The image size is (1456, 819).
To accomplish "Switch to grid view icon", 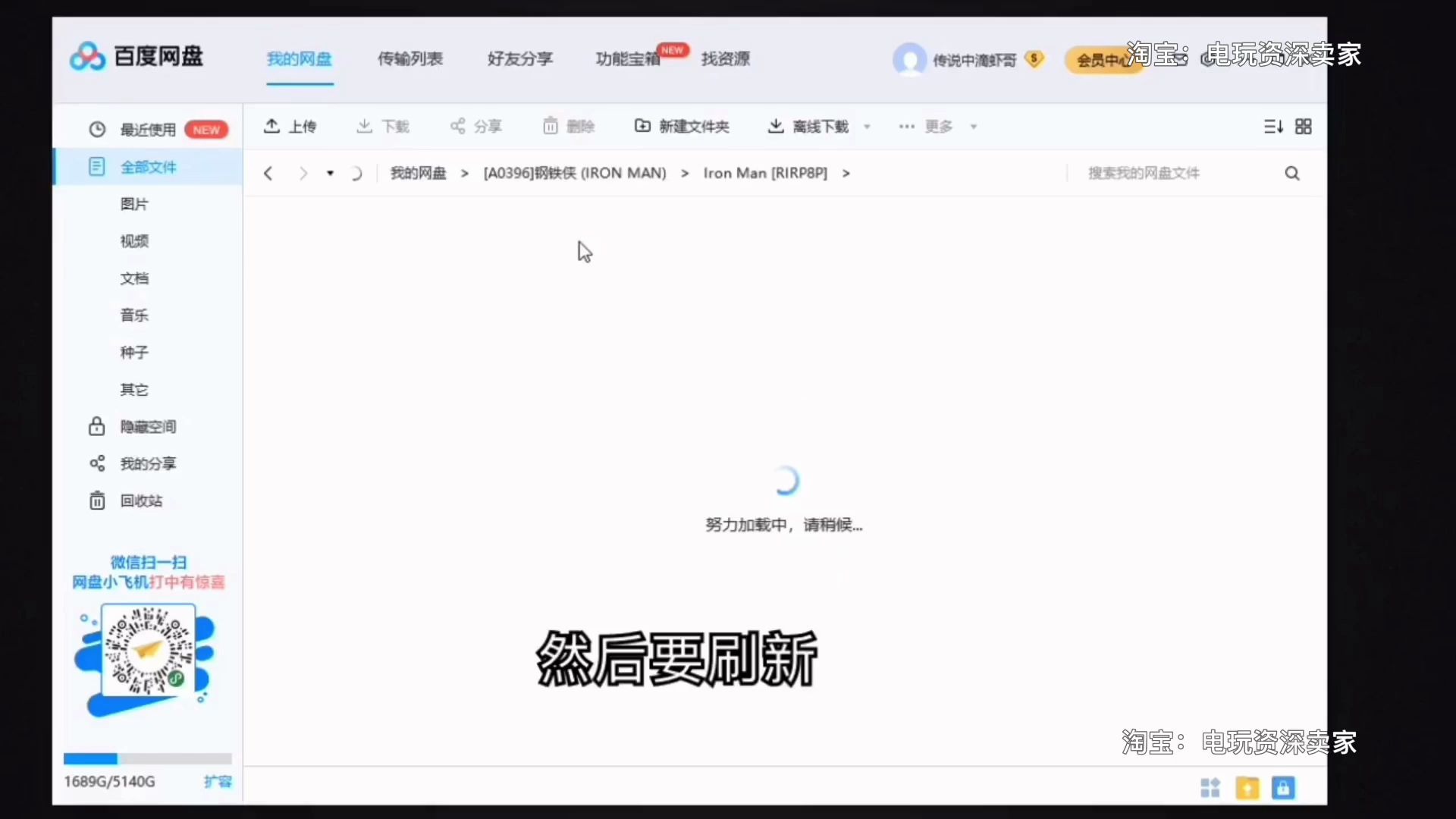I will (x=1304, y=127).
